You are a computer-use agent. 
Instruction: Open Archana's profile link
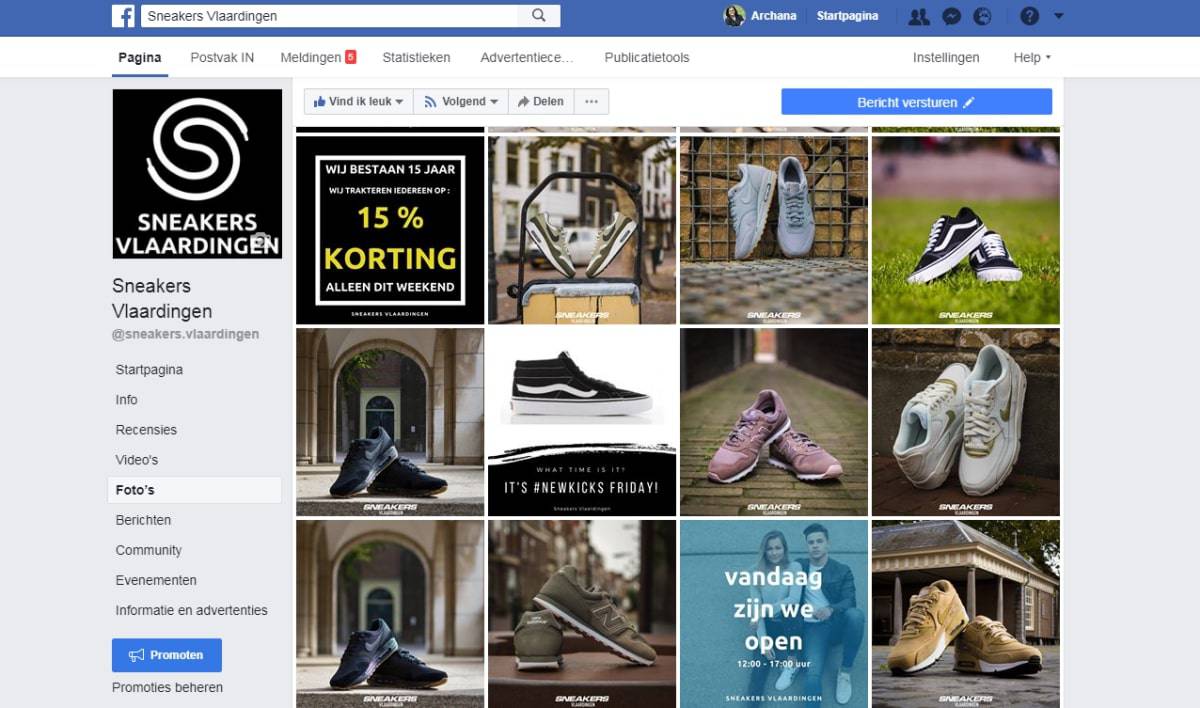click(774, 16)
